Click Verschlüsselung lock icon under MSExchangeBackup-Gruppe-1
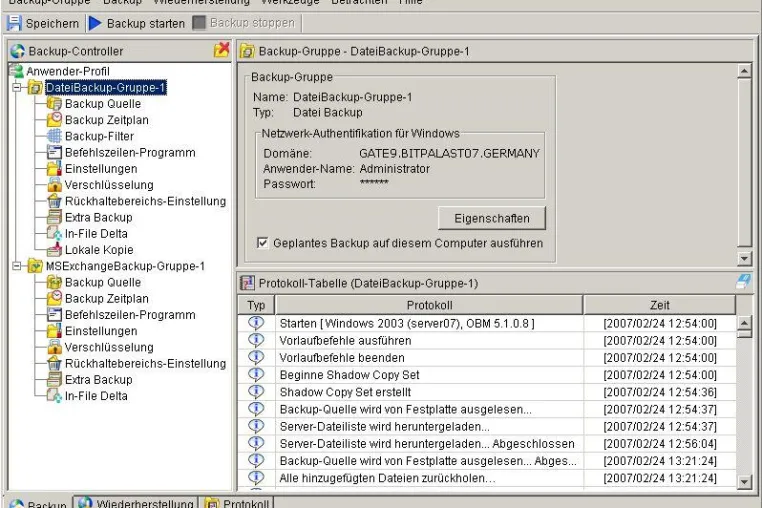Screen dimensions: 762x508 (54, 347)
